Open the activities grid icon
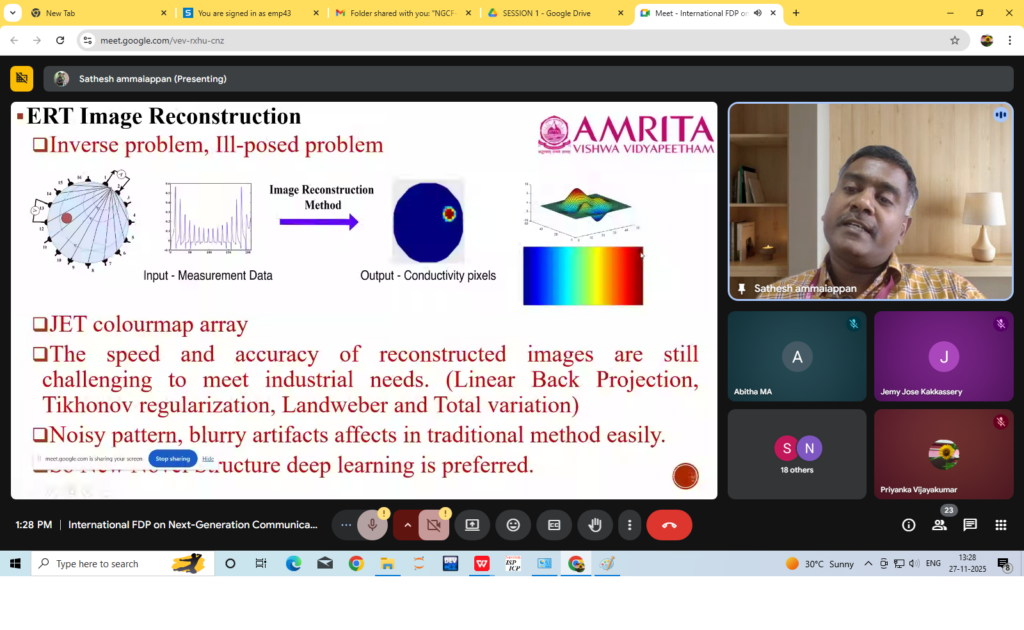This screenshot has width=1024, height=630. (x=1000, y=525)
